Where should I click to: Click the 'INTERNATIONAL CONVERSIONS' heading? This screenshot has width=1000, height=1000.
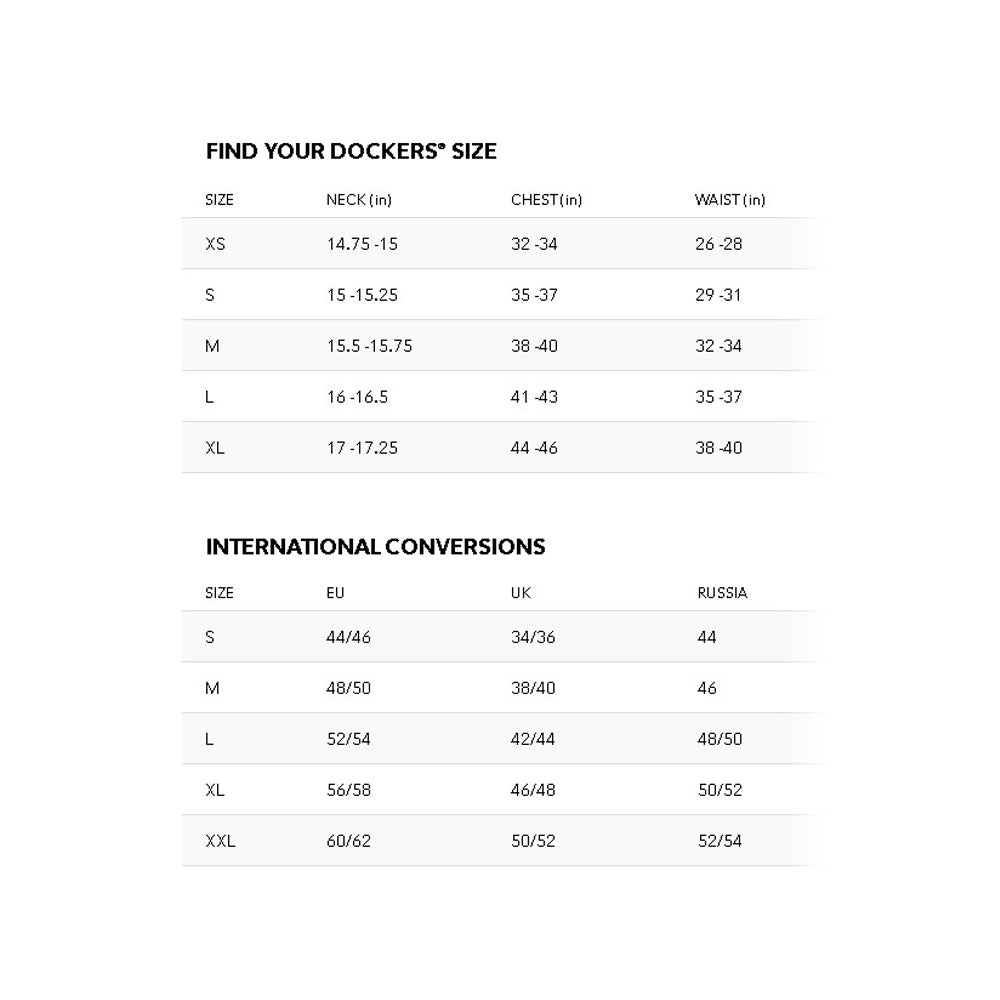pyautogui.click(x=375, y=547)
